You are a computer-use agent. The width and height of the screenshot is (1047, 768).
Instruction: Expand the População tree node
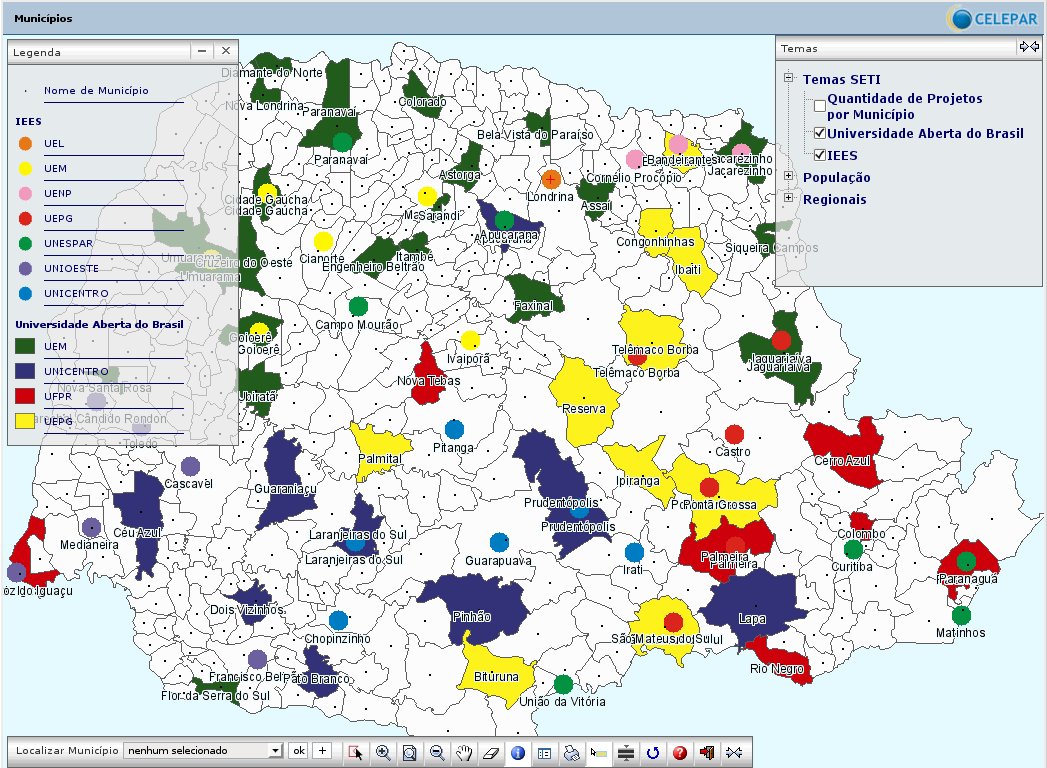pyautogui.click(x=789, y=177)
